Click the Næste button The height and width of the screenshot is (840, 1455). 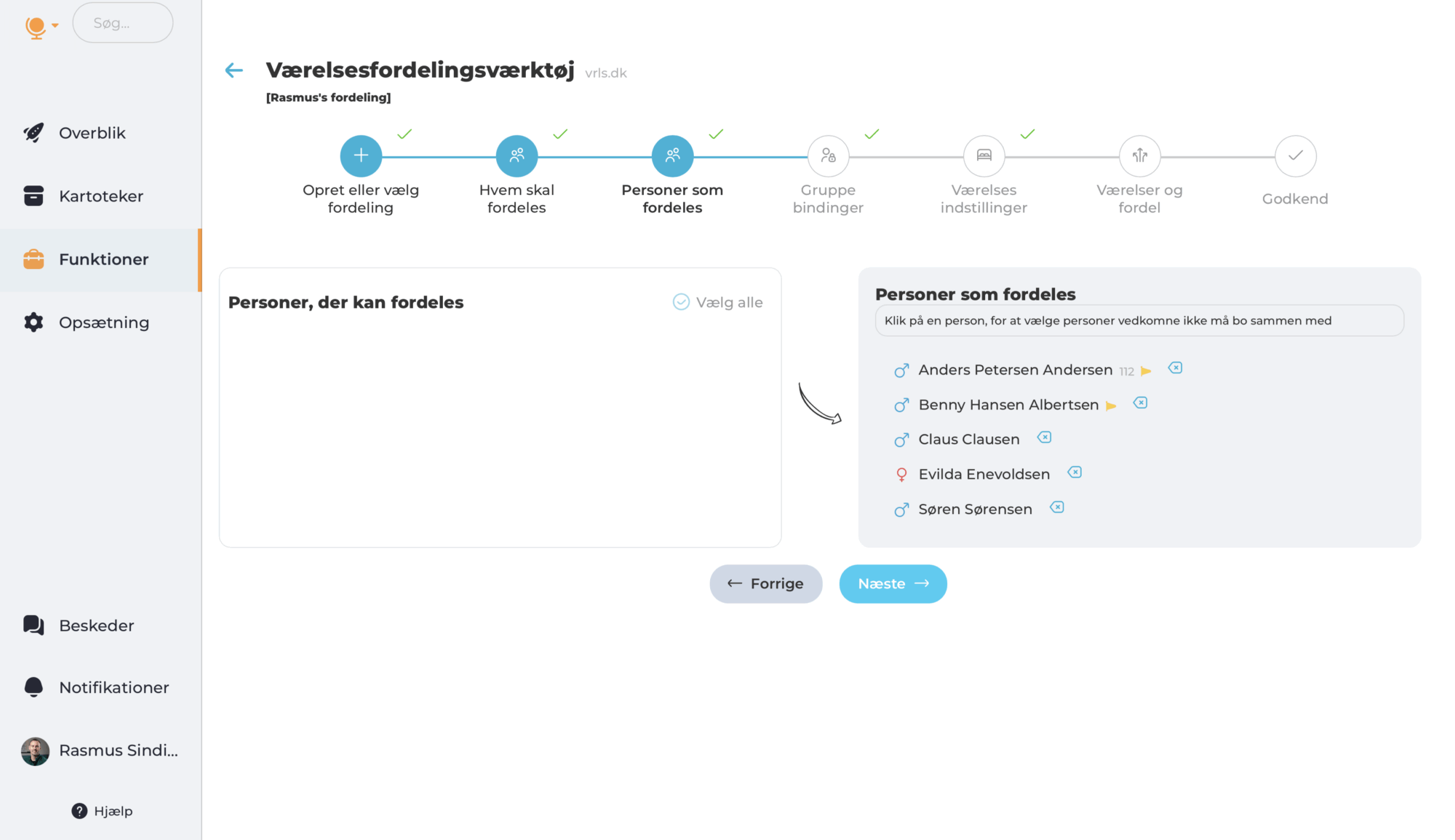pyautogui.click(x=893, y=584)
